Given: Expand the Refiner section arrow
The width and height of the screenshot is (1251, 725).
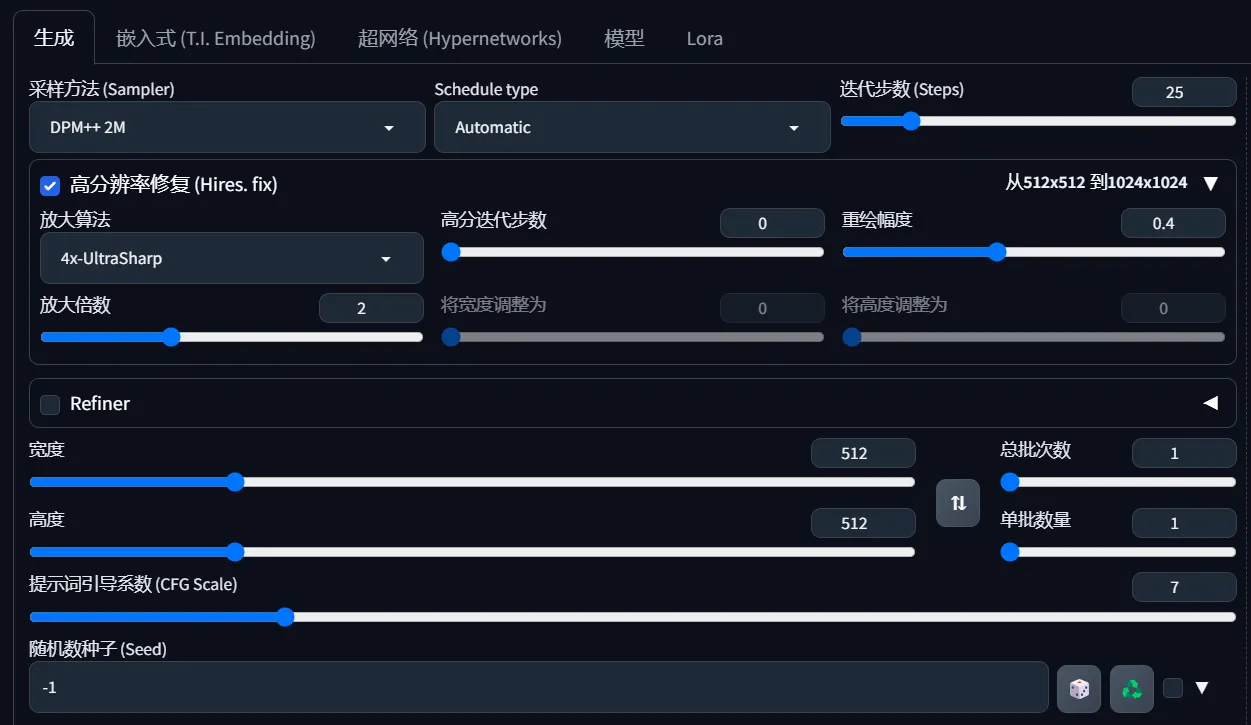Looking at the screenshot, I should tap(1210, 403).
